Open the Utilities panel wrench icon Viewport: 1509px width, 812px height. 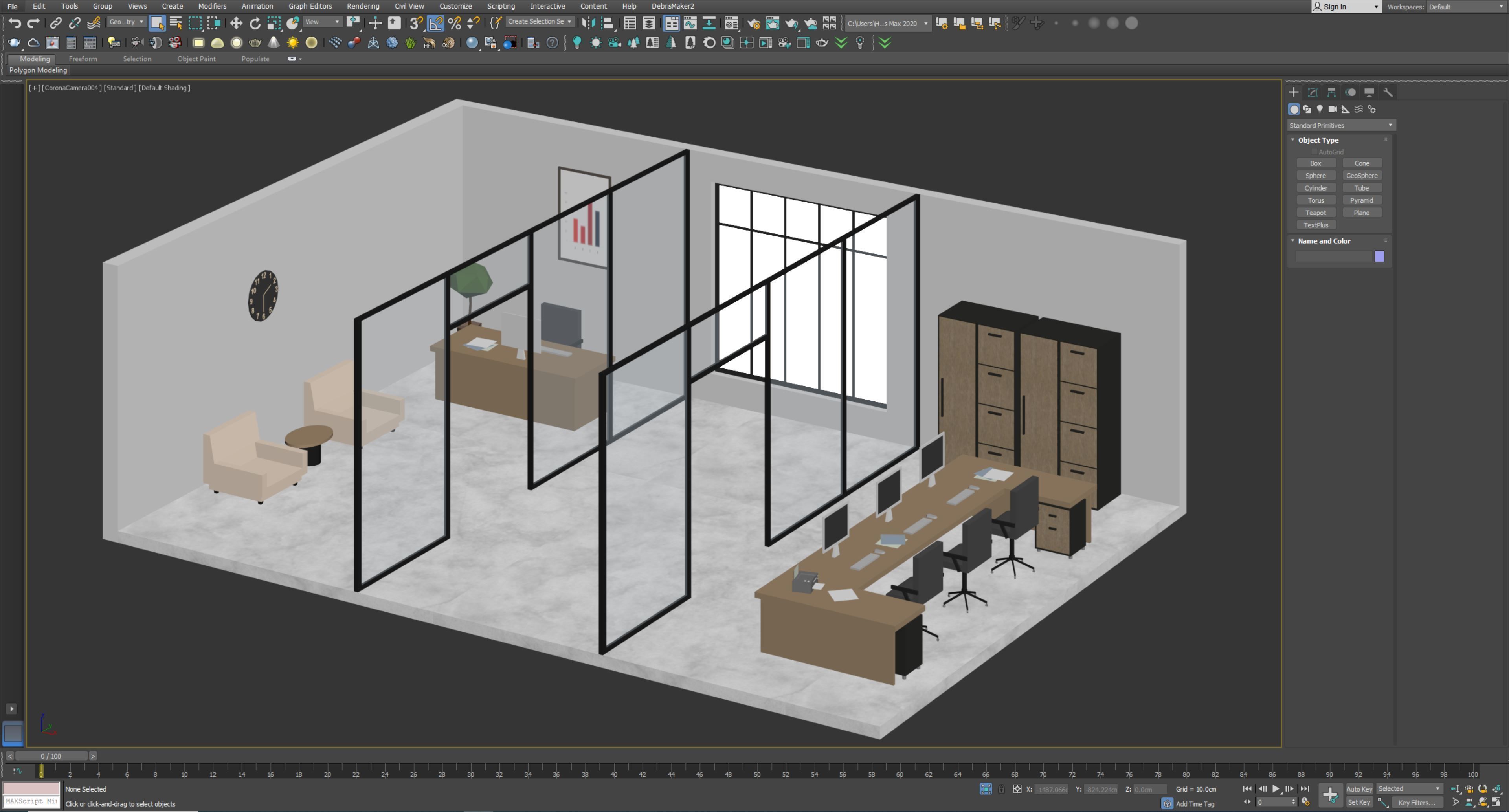(x=1388, y=92)
